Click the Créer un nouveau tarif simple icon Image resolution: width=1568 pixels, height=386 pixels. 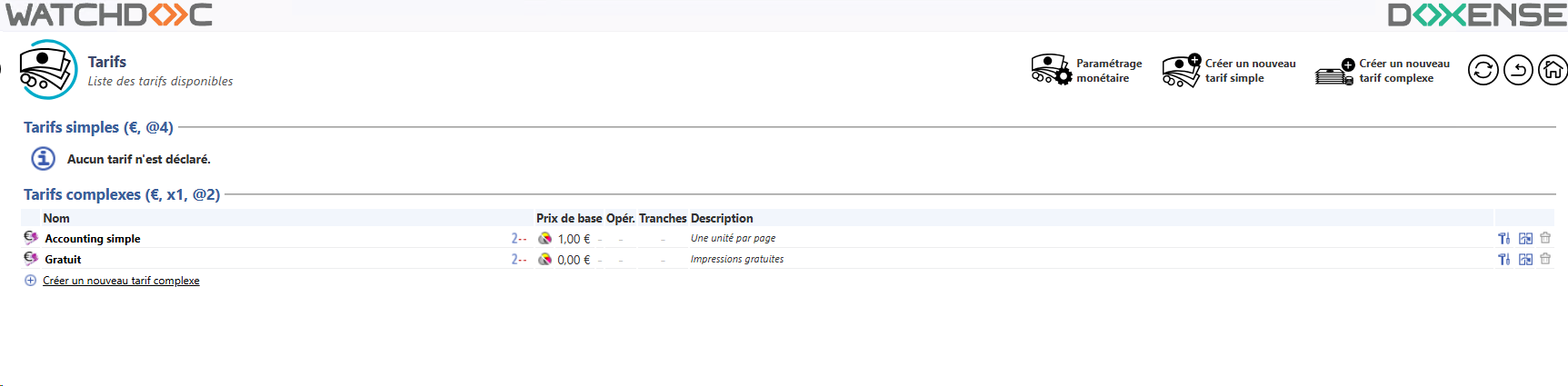pyautogui.click(x=1181, y=70)
